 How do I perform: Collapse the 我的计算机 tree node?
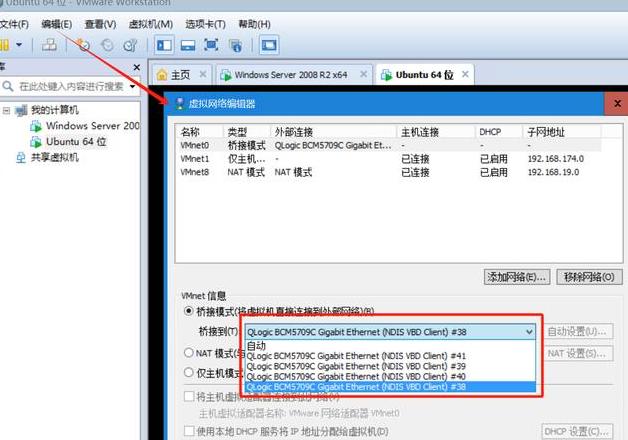coord(6,110)
